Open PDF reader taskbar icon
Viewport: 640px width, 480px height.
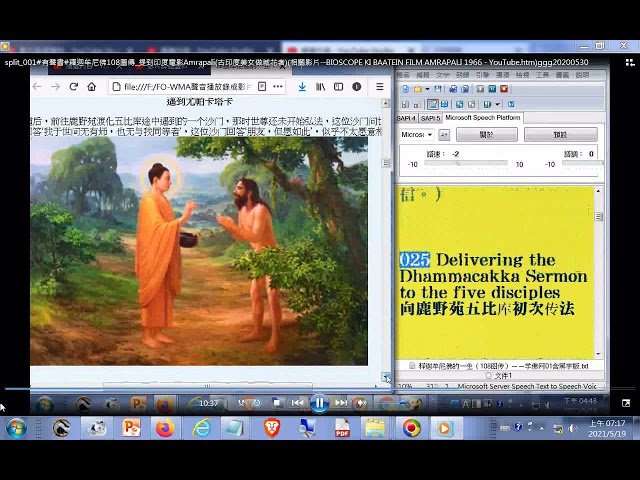click(342, 428)
